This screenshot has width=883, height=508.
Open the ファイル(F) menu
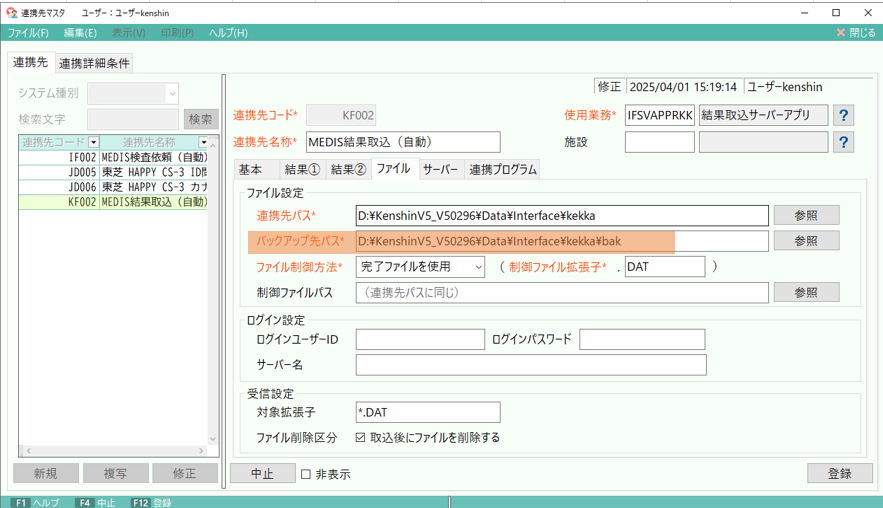pos(28,33)
